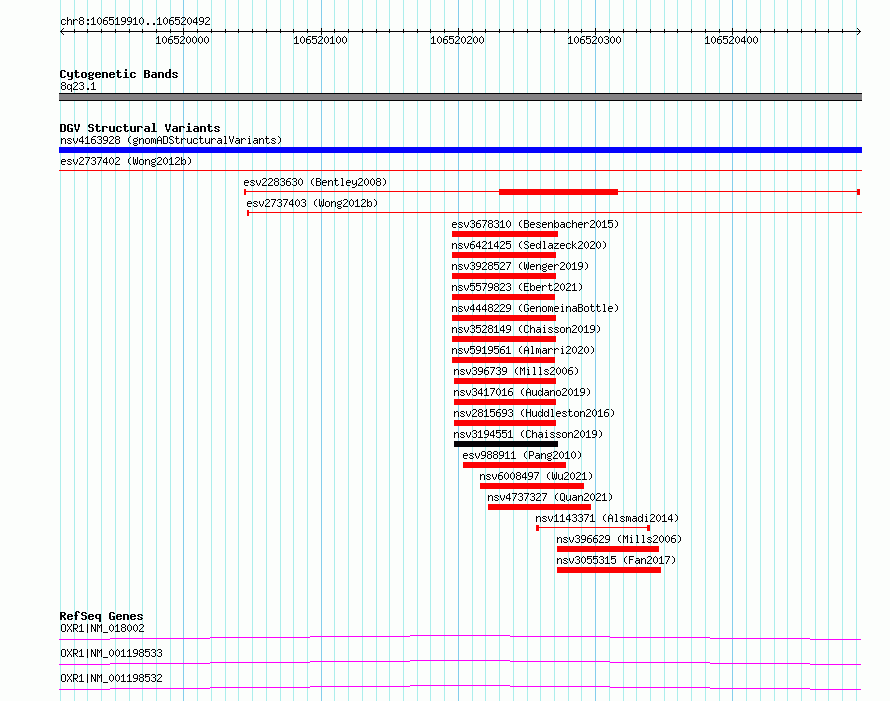
Task: Click nsv3194551 (Chaisson2019) label
Action: [528, 434]
